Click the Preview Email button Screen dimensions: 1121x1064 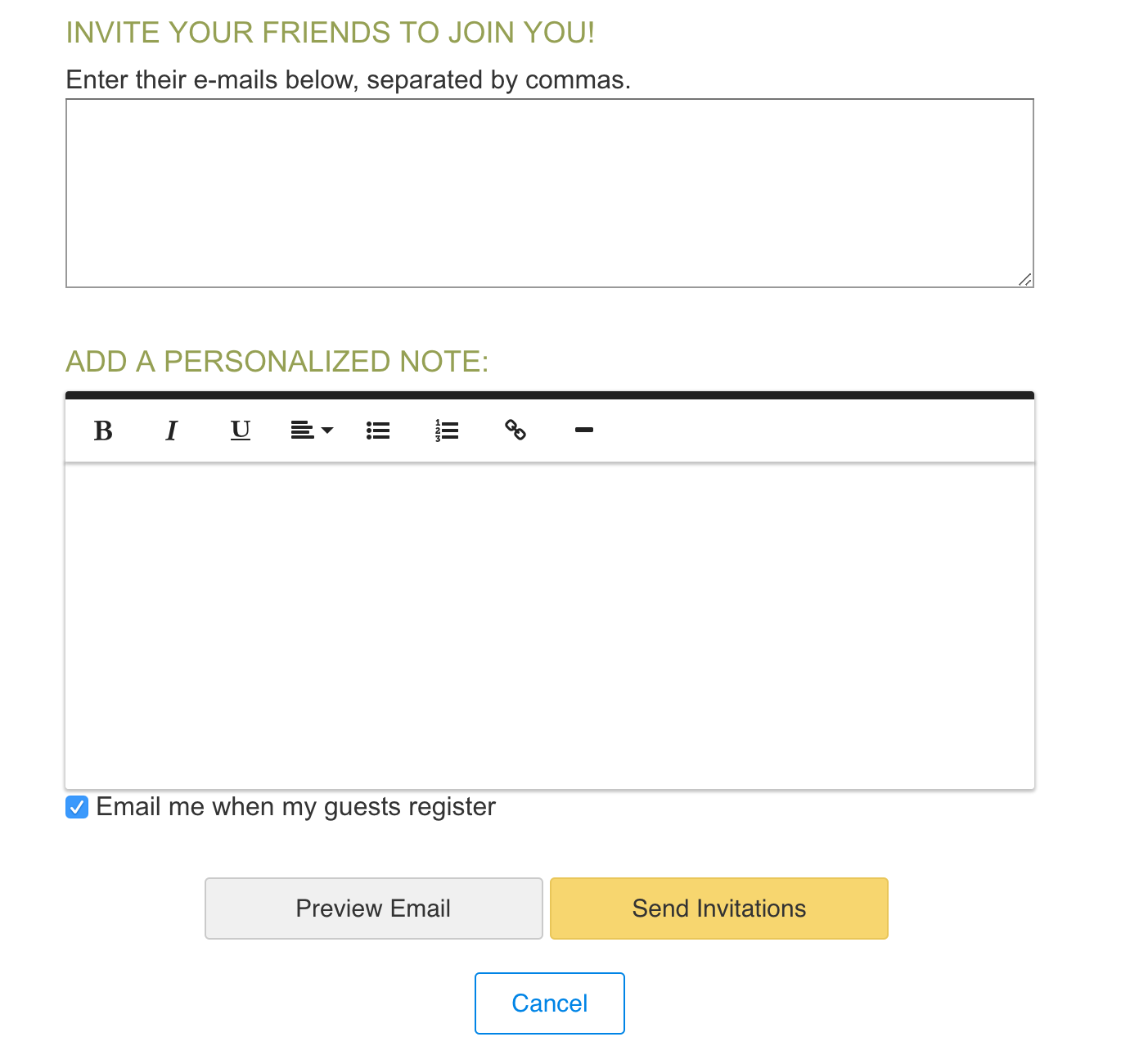click(374, 908)
